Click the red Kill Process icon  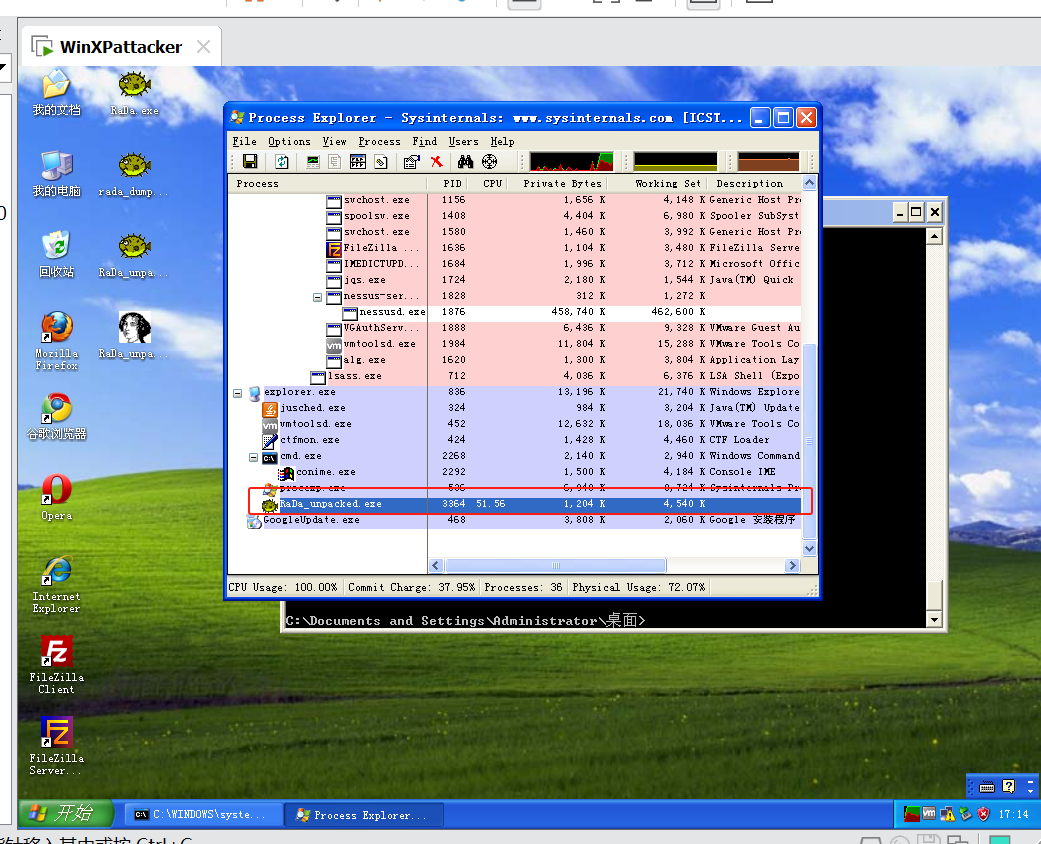(x=436, y=161)
